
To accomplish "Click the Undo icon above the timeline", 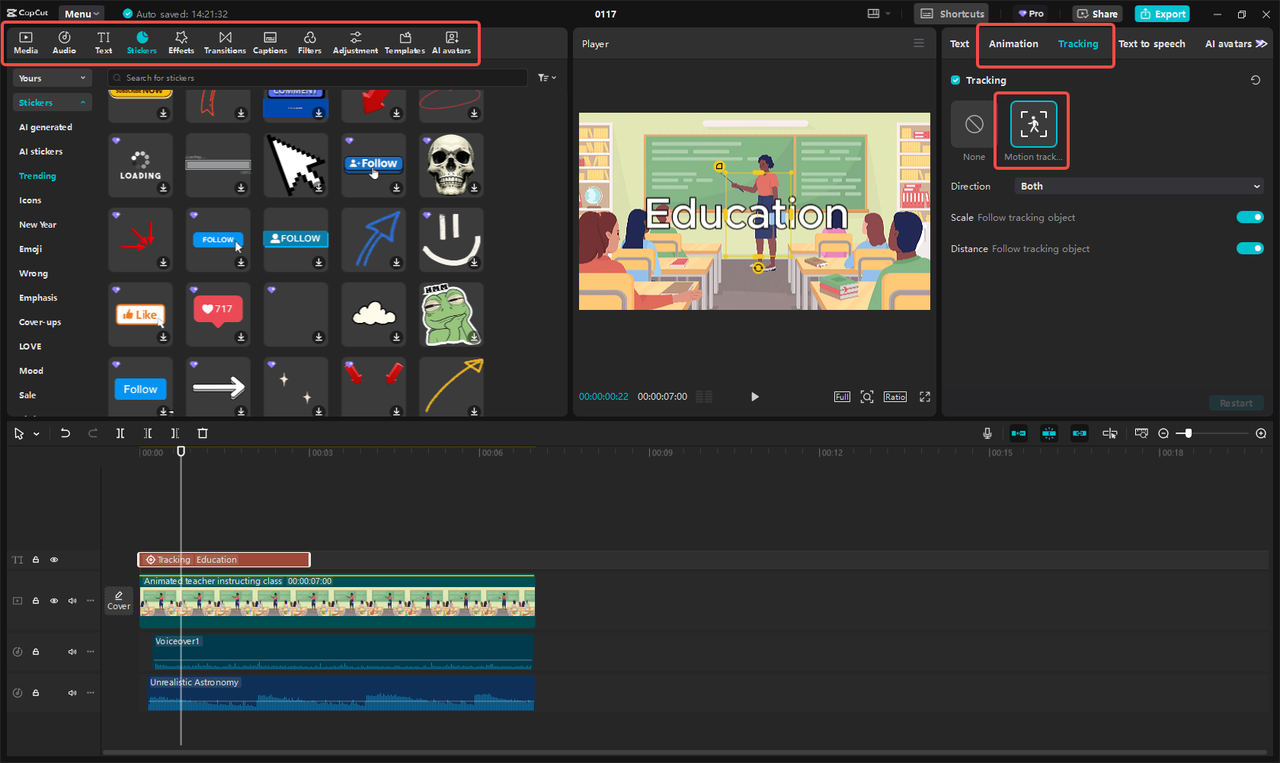I will (65, 433).
